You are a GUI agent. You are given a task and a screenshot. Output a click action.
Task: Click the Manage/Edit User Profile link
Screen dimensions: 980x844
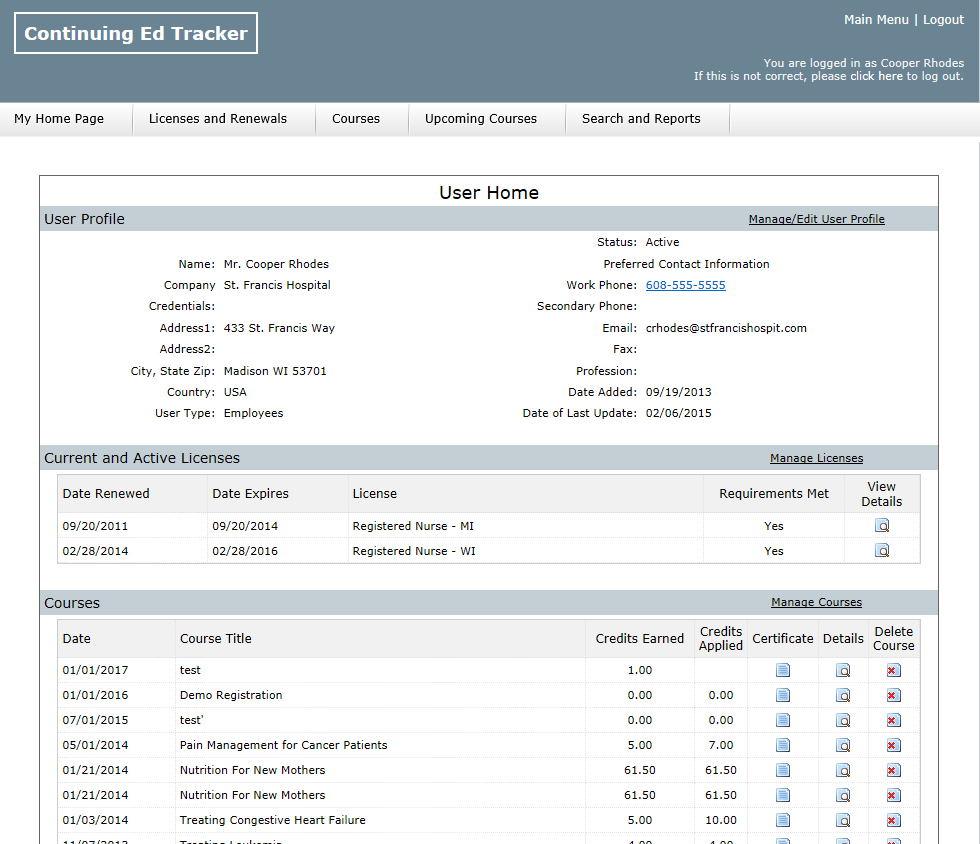coord(816,219)
